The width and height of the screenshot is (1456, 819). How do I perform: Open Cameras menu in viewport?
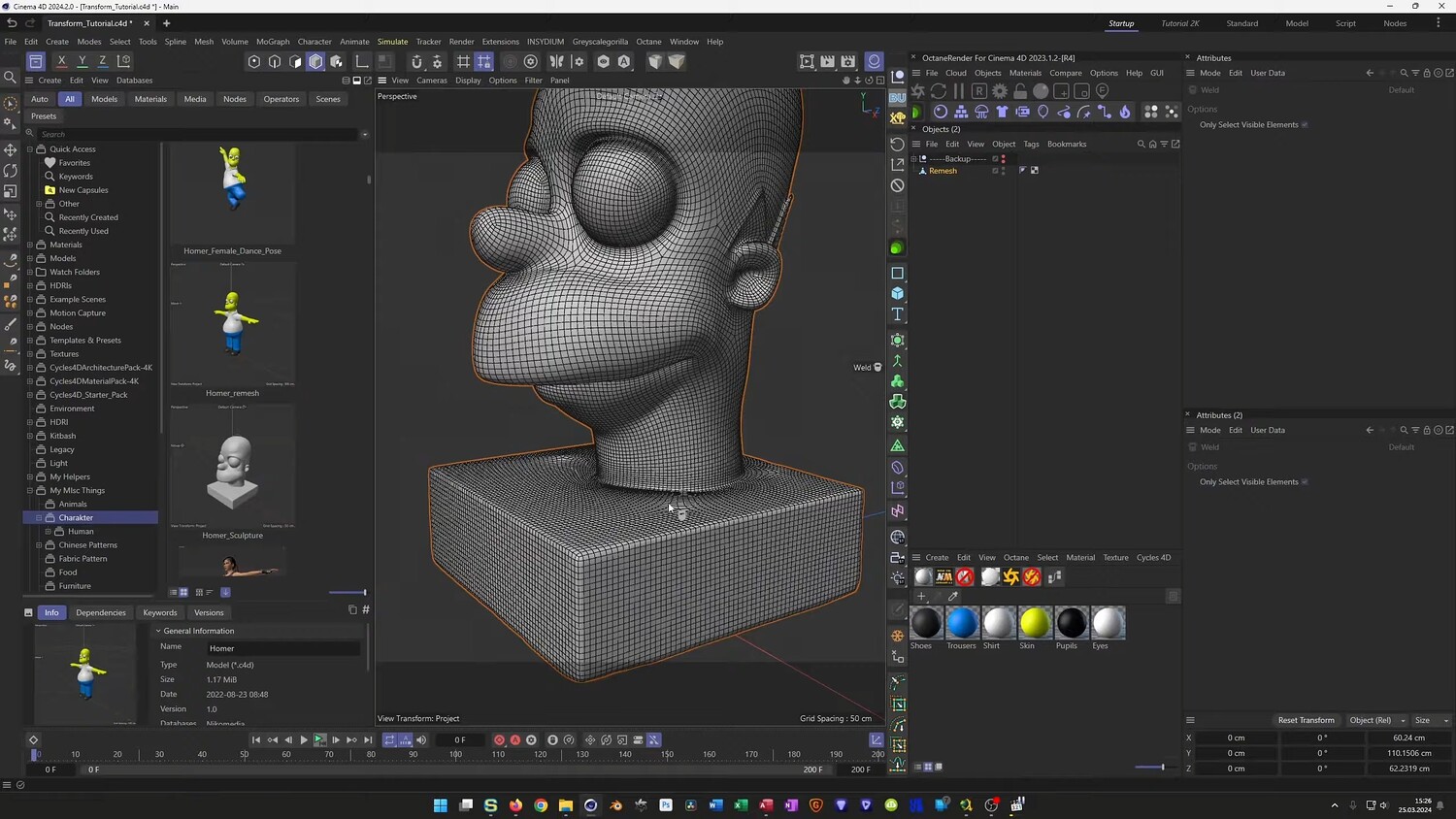click(432, 81)
